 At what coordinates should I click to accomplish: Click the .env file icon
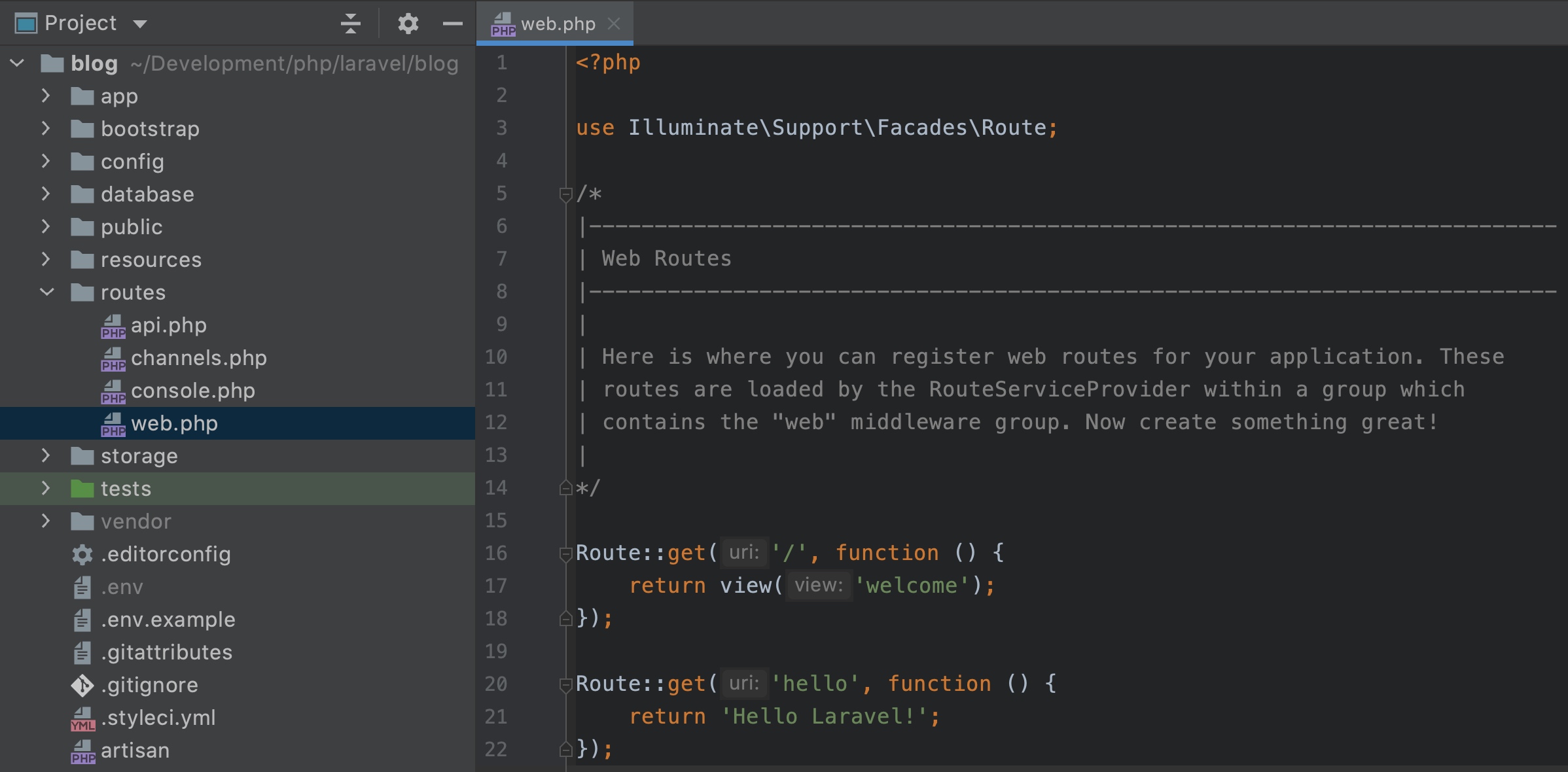coord(82,588)
